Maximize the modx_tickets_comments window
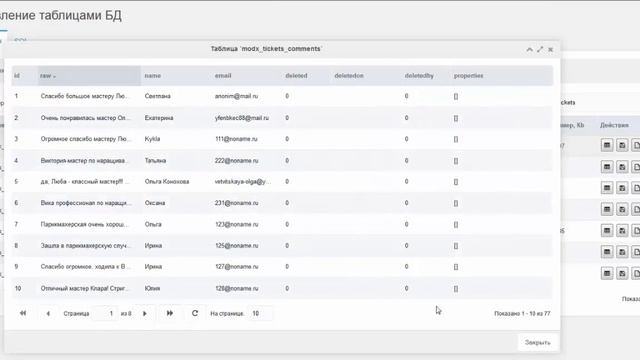The height and width of the screenshot is (360, 640). point(540,49)
